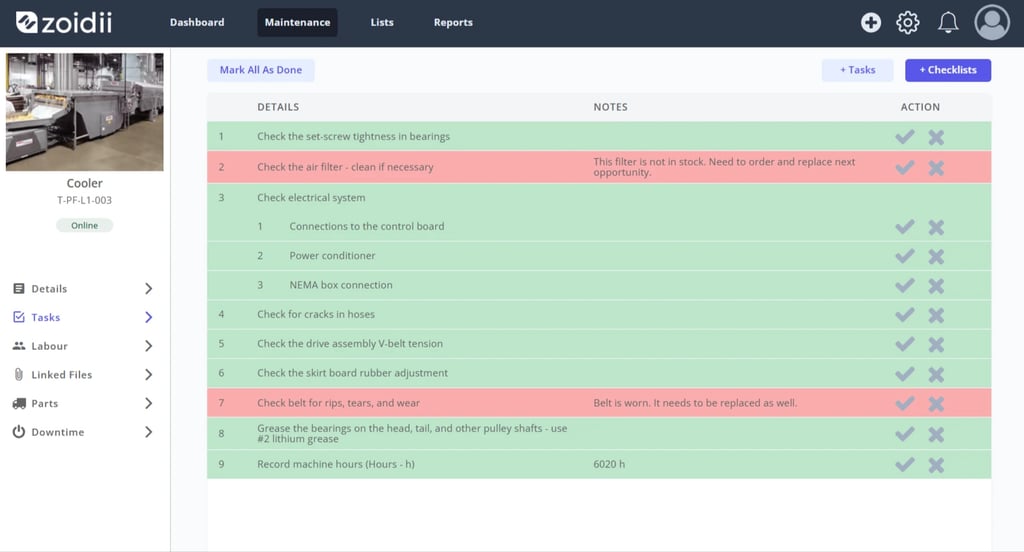This screenshot has height=552, width=1024.
Task: Expand the Details section chevron
Action: (148, 289)
